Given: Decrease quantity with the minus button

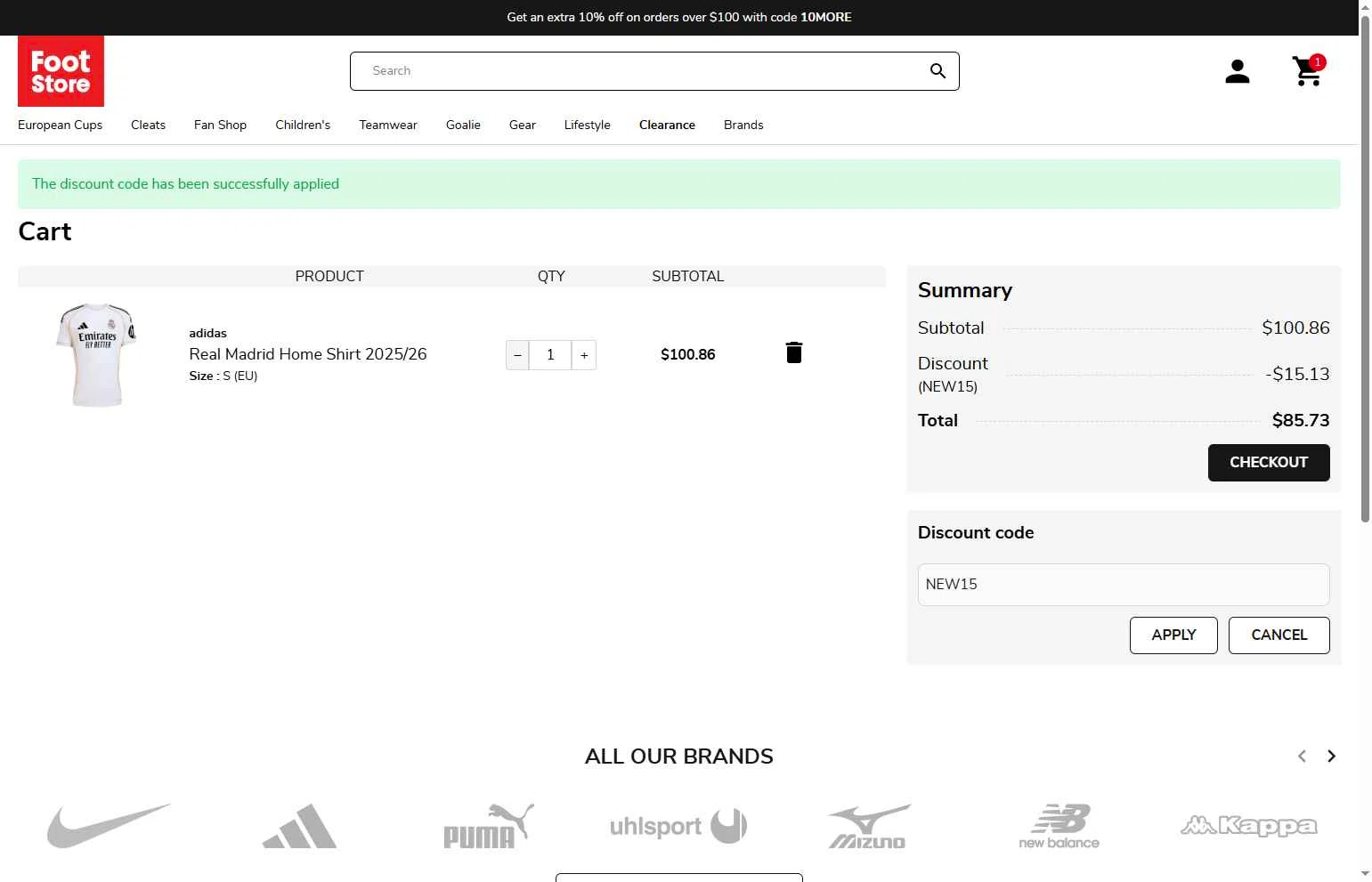Looking at the screenshot, I should [517, 355].
